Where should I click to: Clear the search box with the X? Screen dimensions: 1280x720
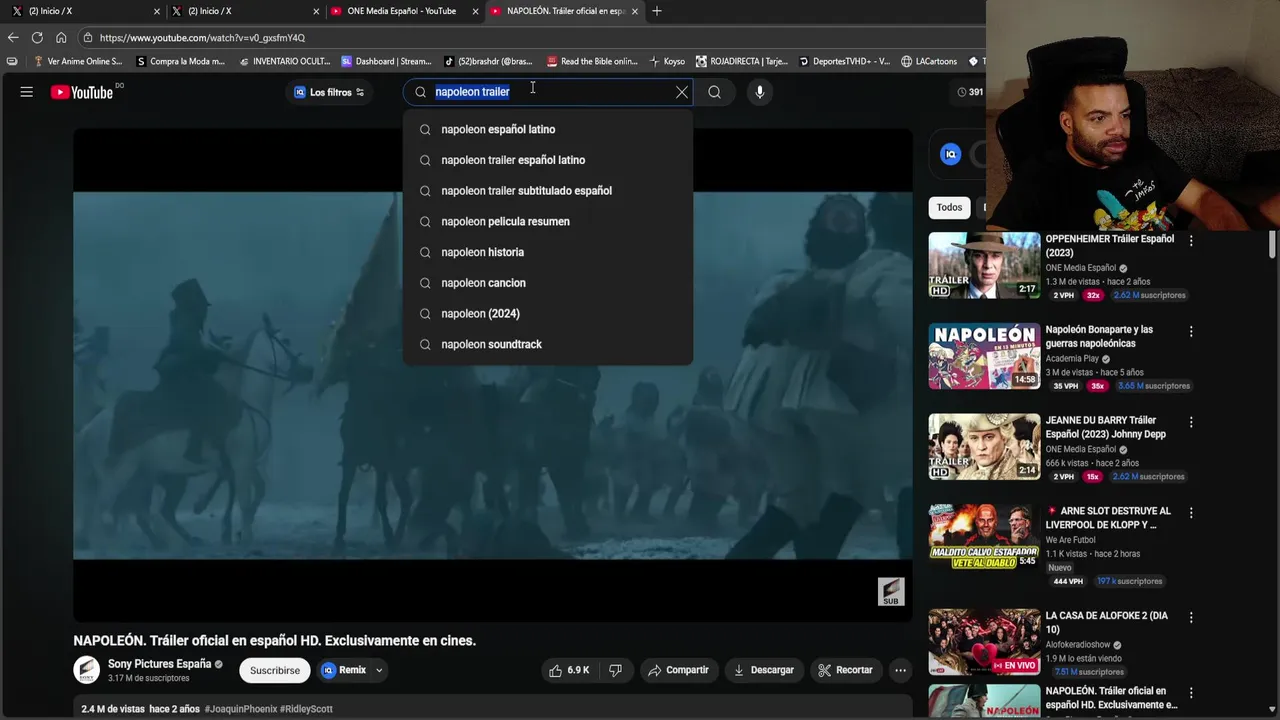(682, 92)
